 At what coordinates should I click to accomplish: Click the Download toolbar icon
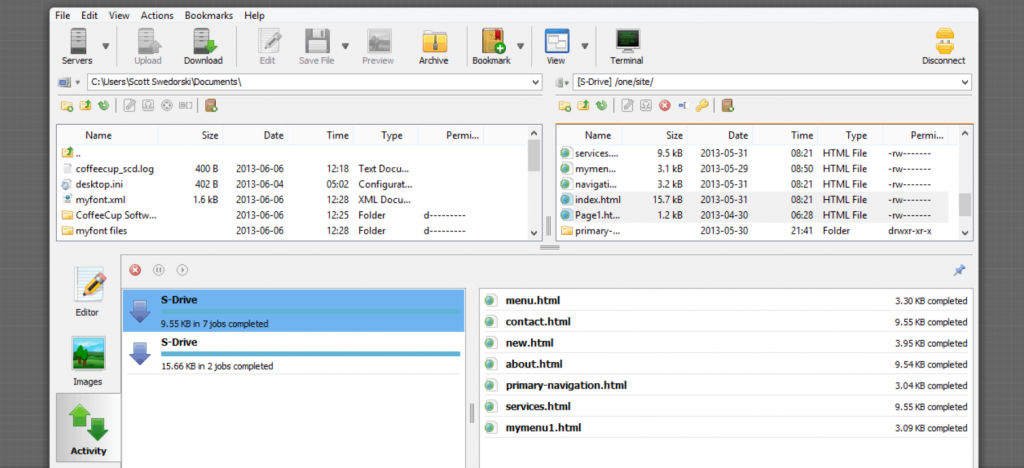pyautogui.click(x=203, y=45)
